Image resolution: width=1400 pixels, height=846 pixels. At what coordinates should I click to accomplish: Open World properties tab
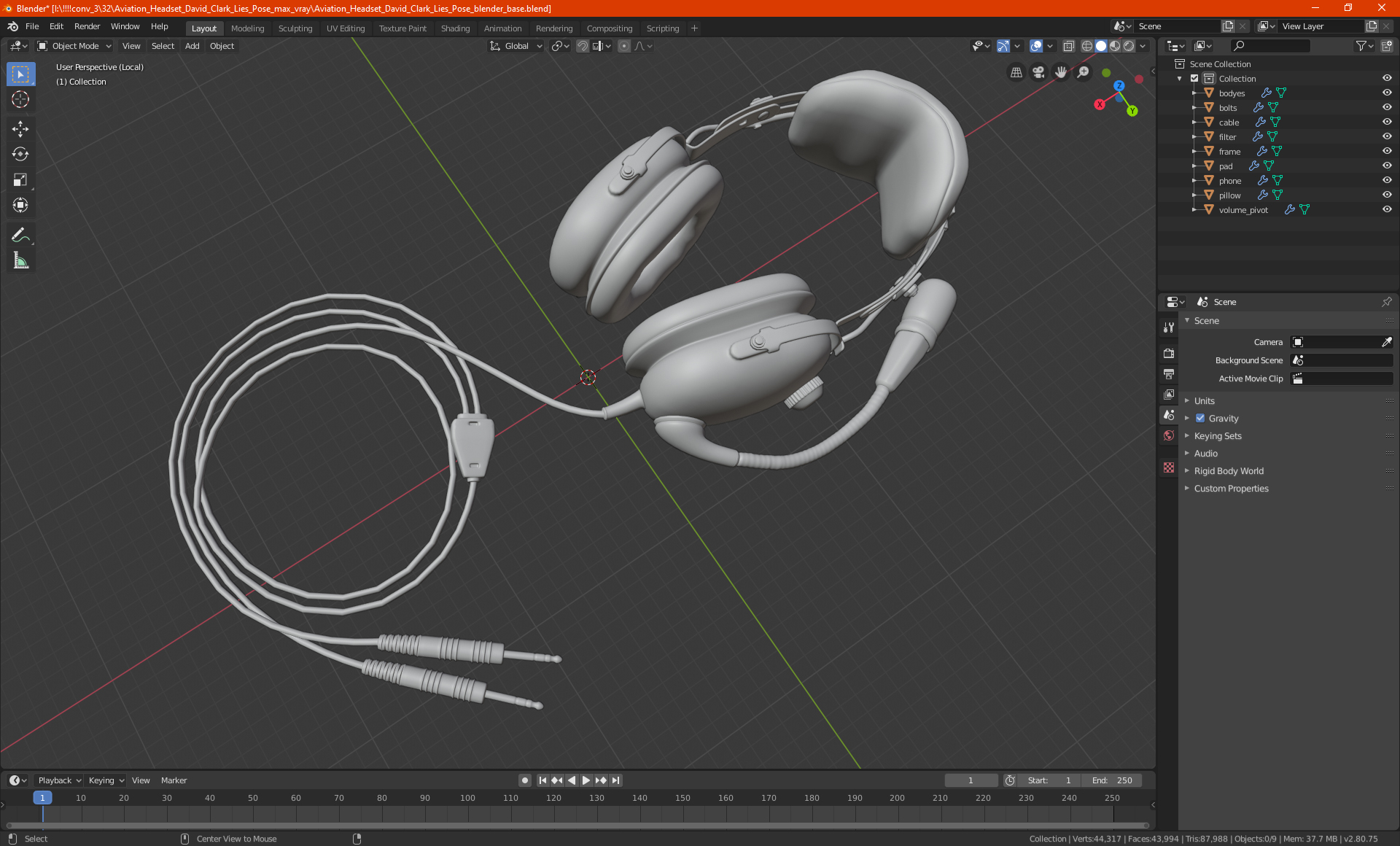point(1169,435)
